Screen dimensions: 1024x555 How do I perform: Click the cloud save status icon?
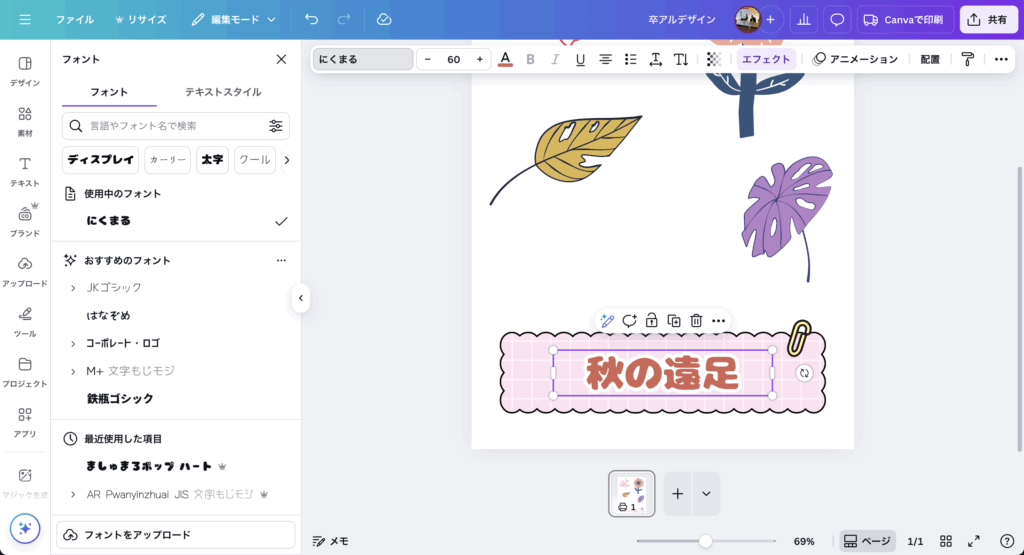pos(384,19)
